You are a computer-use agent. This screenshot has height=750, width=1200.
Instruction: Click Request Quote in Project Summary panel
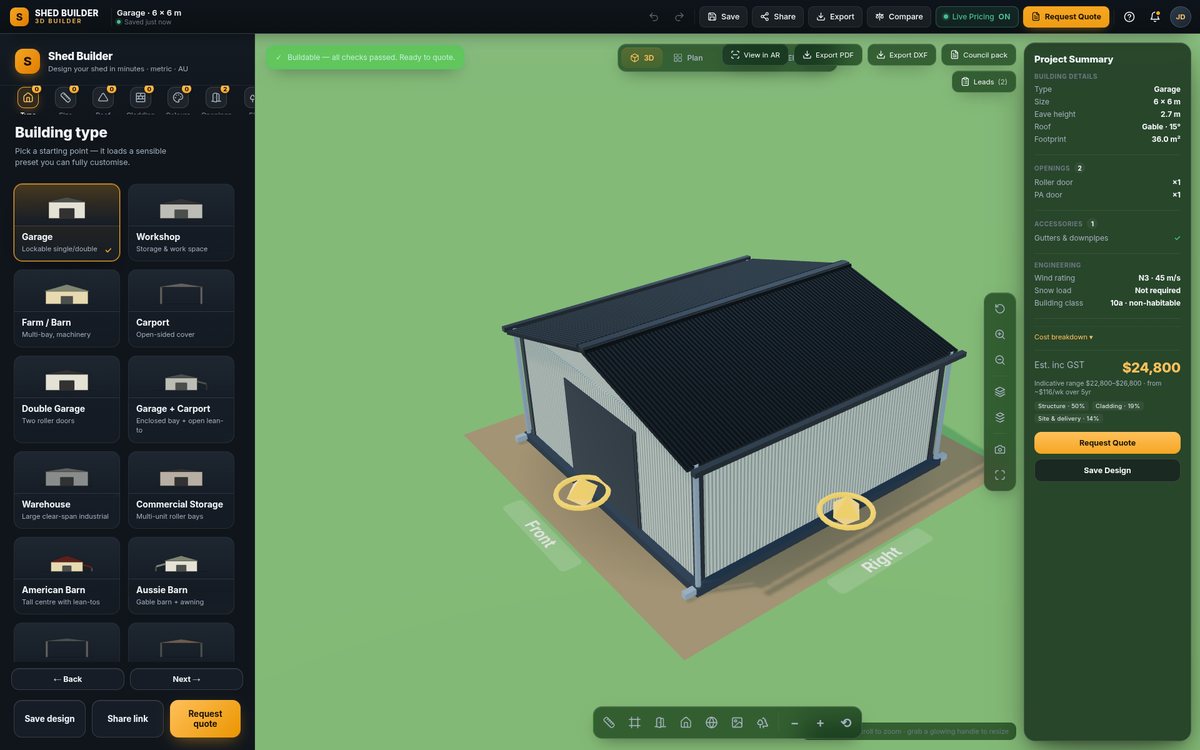pyautogui.click(x=1107, y=443)
